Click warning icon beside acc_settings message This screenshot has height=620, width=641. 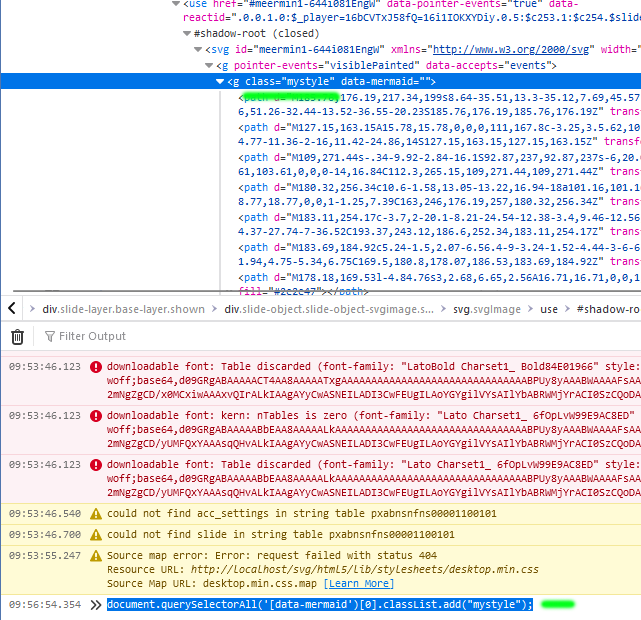click(x=96, y=514)
